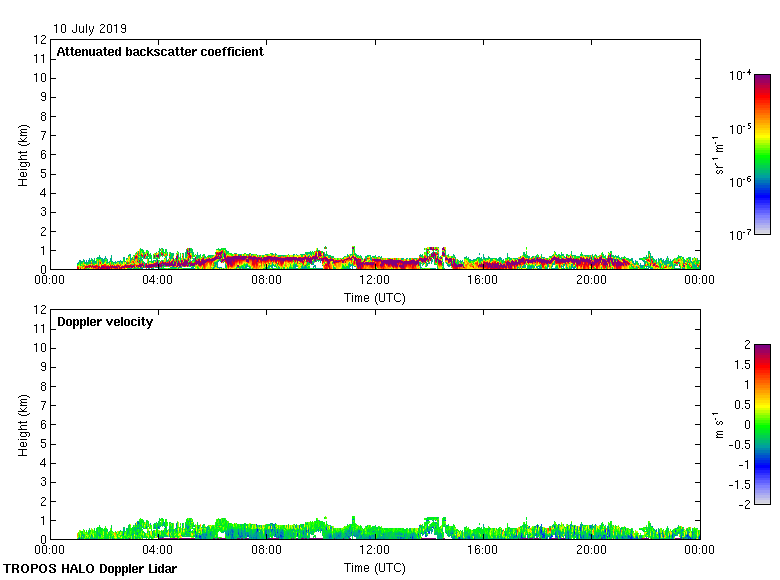Click the -2 label on the velocity color bar
The image size is (780, 580).
[x=744, y=504]
